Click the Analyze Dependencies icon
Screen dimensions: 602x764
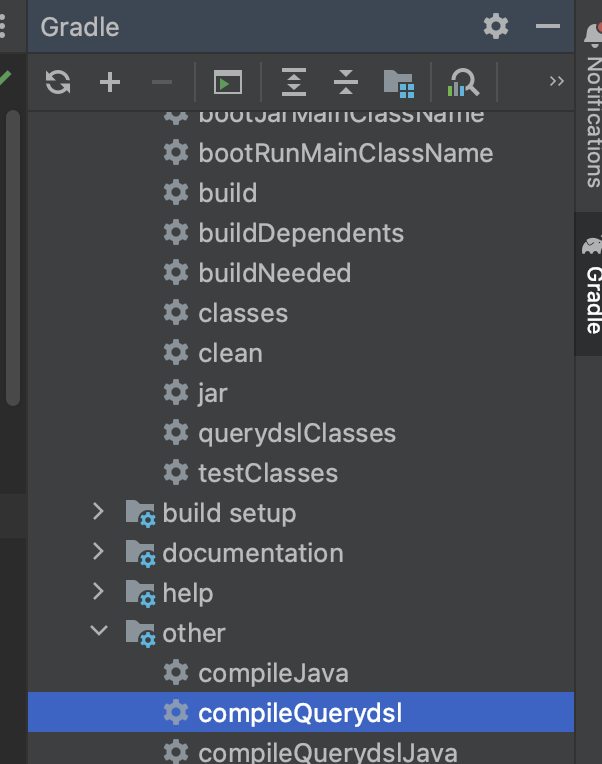pyautogui.click(x=464, y=83)
